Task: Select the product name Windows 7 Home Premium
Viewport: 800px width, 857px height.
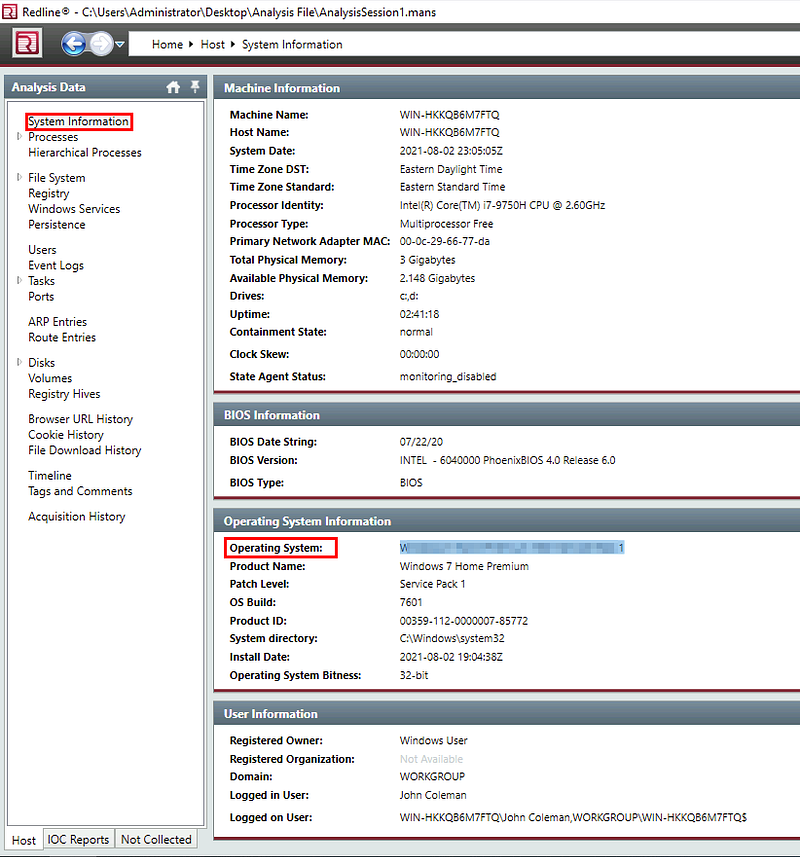Action: 464,566
